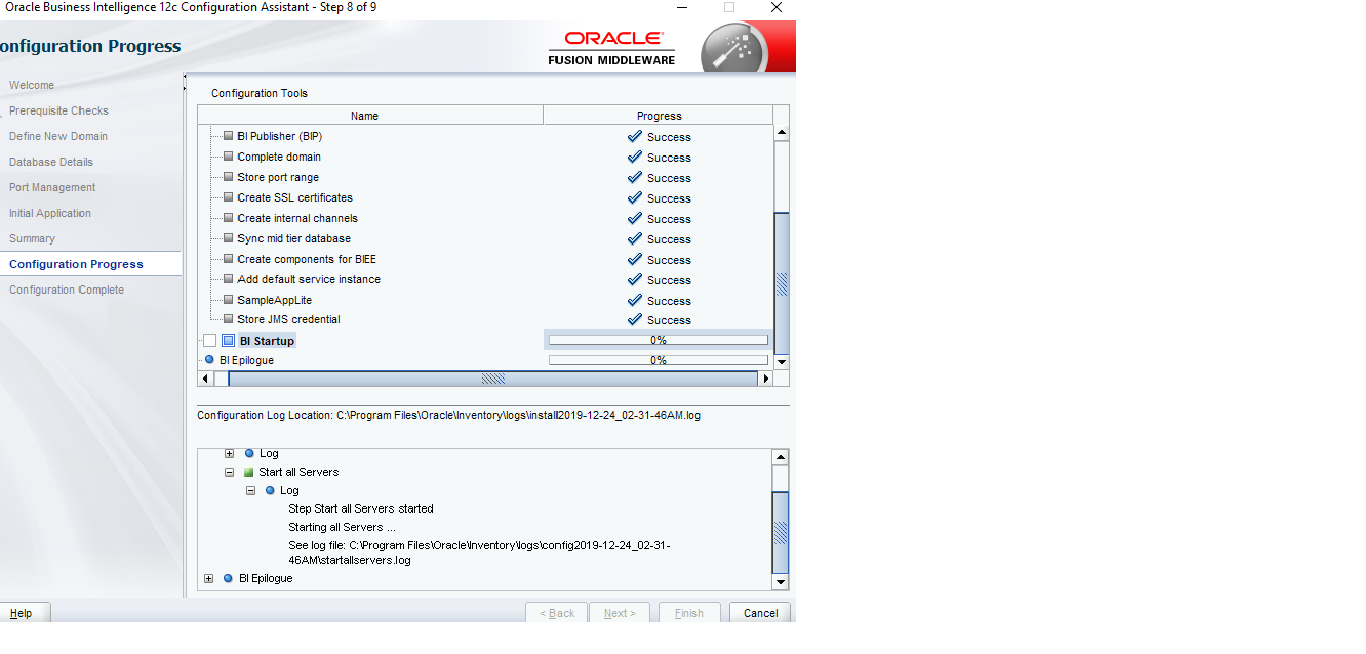Click the gray square icon next to SampleAppLite

coord(228,300)
